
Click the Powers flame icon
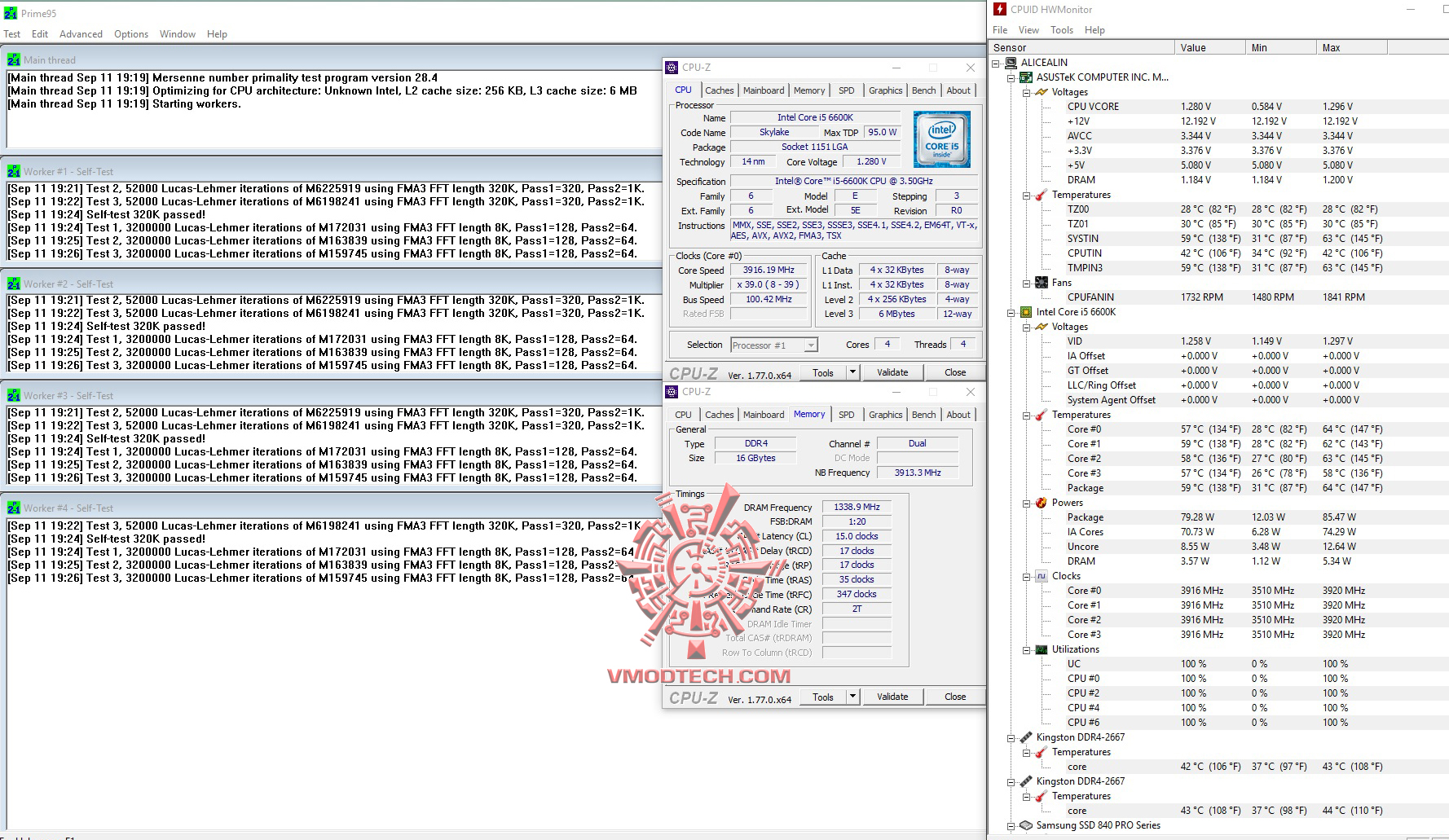tap(1042, 503)
